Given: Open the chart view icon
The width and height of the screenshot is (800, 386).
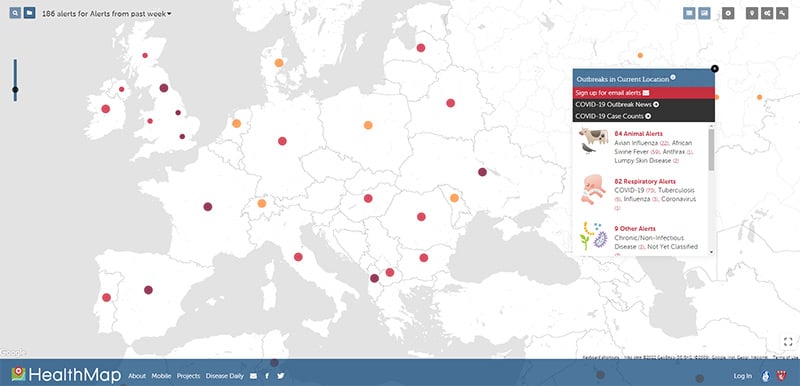Looking at the screenshot, I should click(705, 13).
